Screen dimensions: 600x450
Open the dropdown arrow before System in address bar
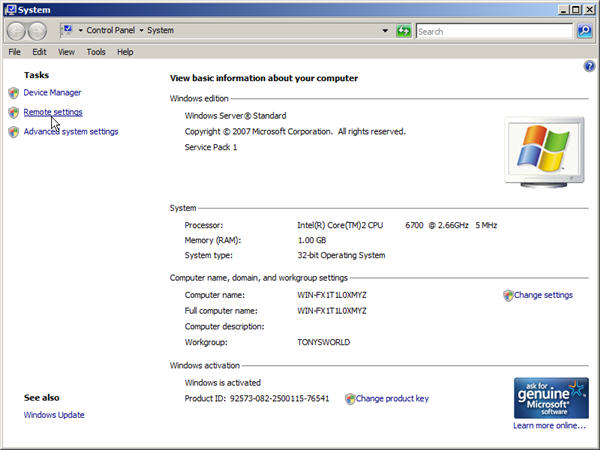coord(141,30)
